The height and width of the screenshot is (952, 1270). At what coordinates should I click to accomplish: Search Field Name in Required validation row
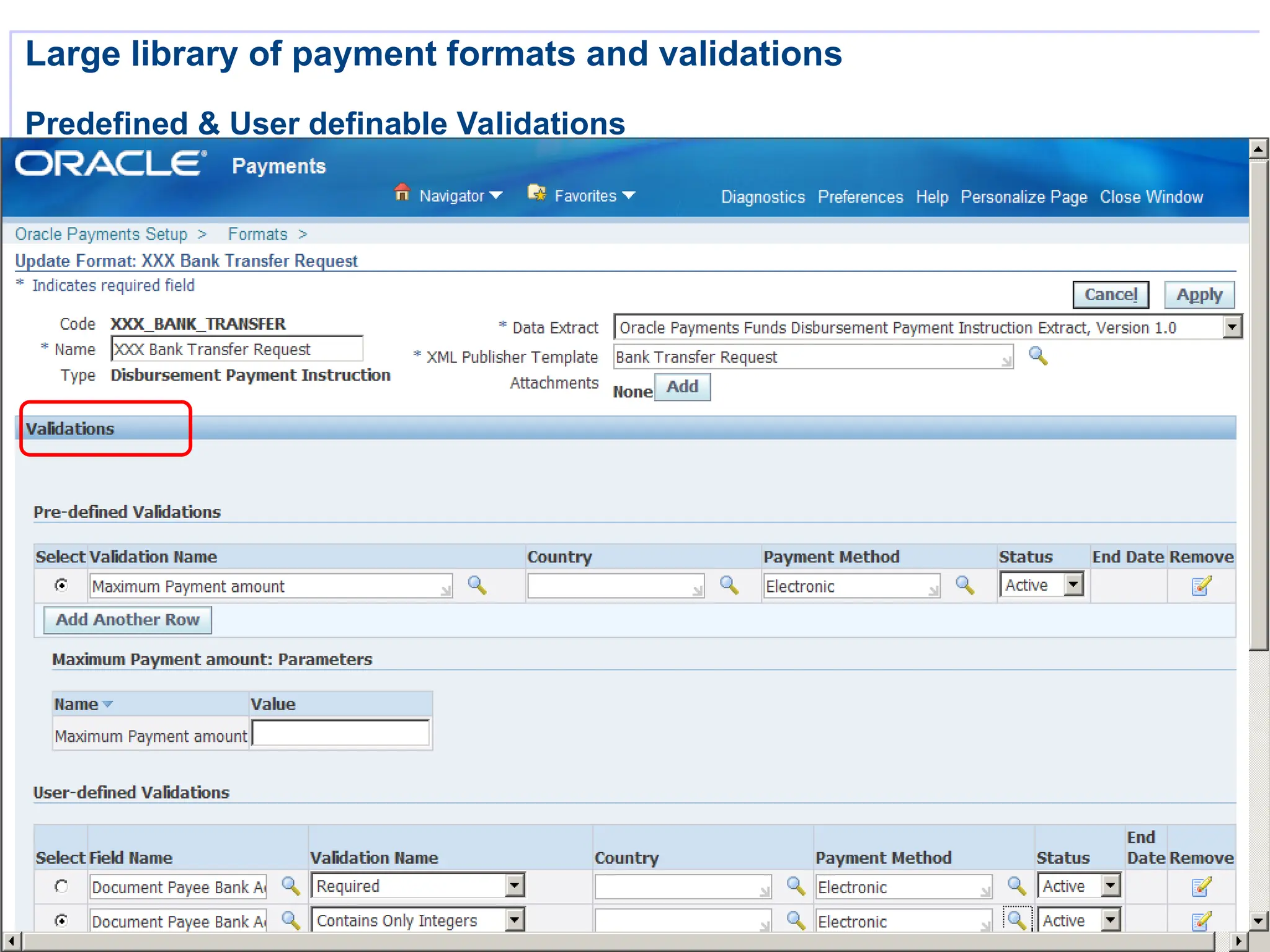coord(290,886)
